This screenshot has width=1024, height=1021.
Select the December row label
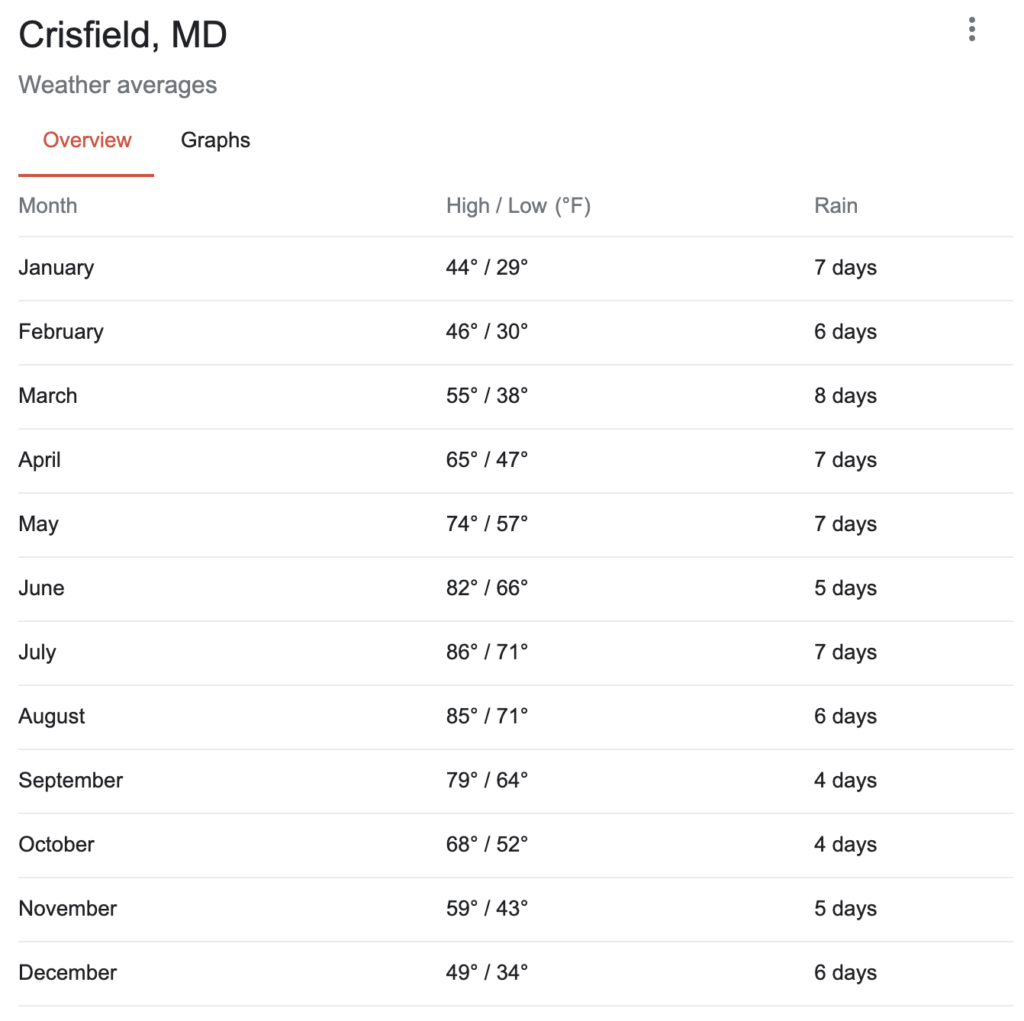coord(68,972)
